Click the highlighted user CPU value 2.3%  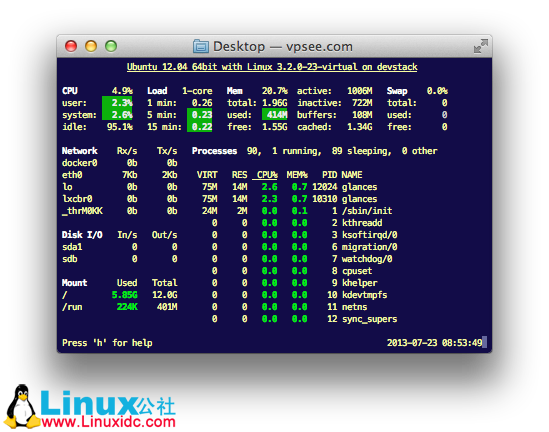click(117, 103)
